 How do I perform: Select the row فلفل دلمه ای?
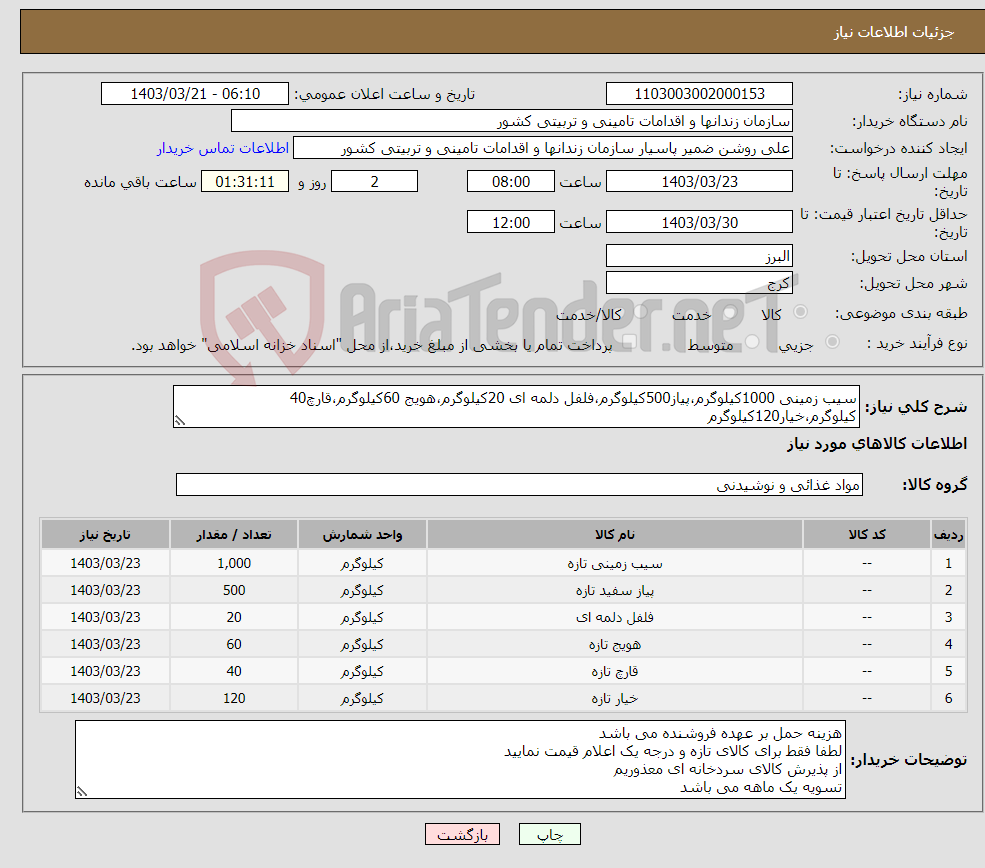(504, 617)
